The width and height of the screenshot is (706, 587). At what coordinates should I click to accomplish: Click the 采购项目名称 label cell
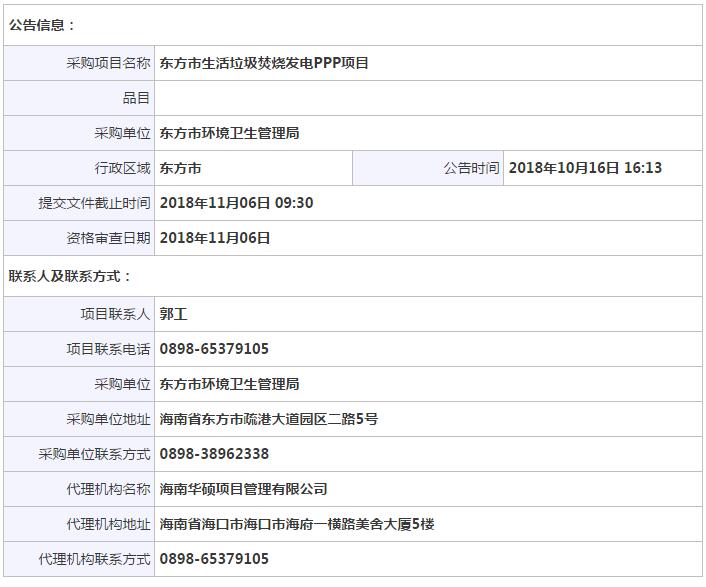pos(108,63)
